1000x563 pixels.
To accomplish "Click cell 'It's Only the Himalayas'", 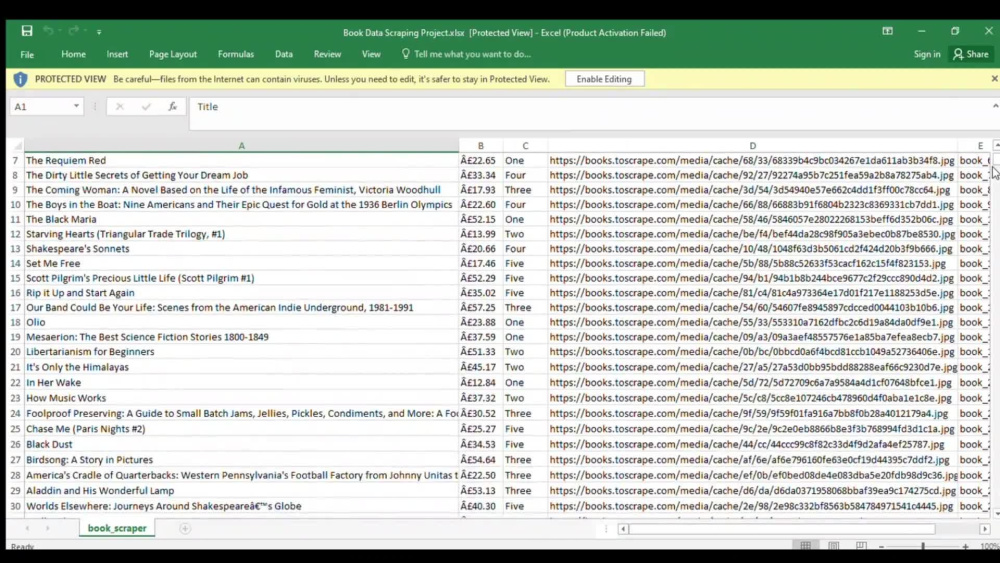I will [x=242, y=367].
